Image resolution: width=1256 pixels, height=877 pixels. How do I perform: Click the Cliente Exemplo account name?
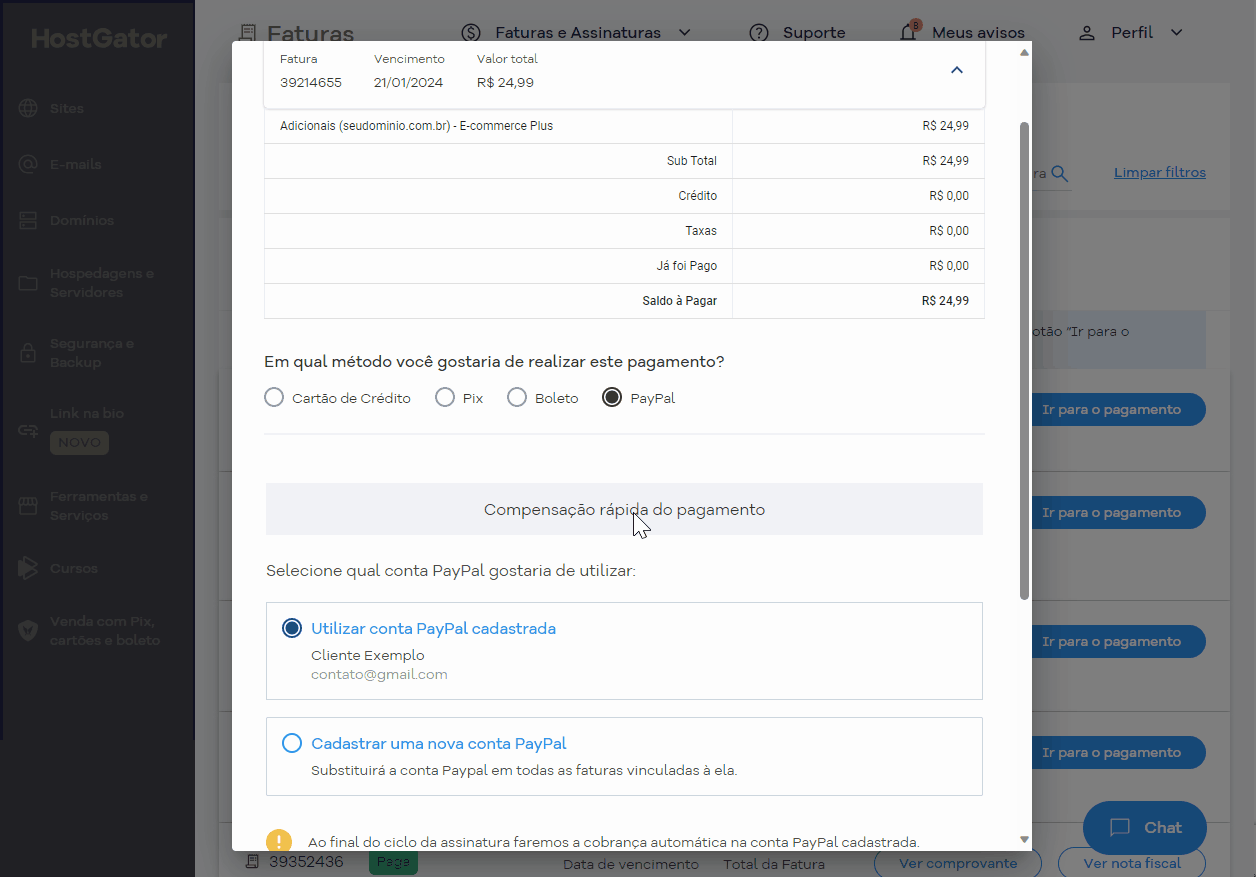pyautogui.click(x=368, y=655)
